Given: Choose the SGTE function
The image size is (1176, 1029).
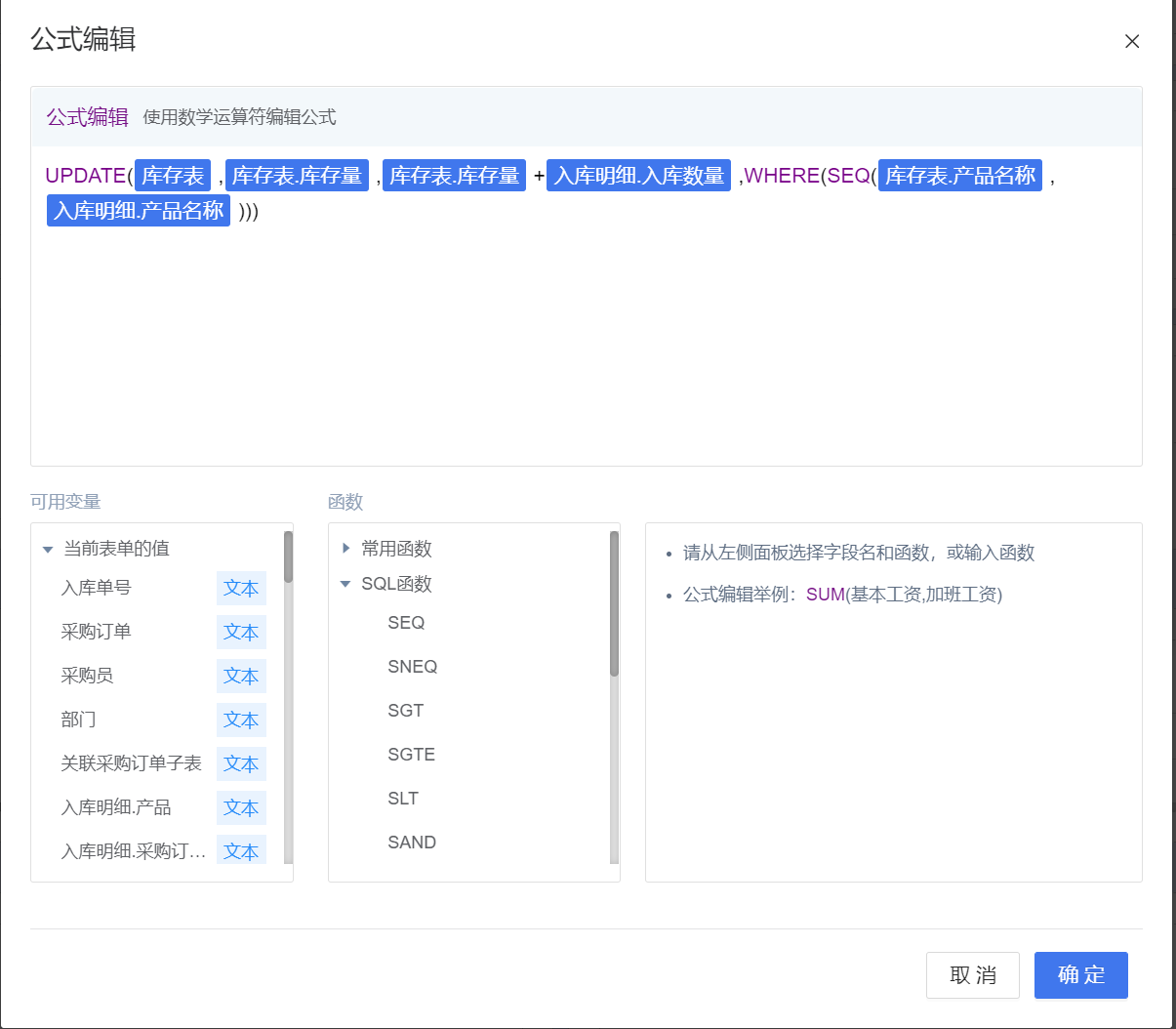Looking at the screenshot, I should click(x=411, y=755).
